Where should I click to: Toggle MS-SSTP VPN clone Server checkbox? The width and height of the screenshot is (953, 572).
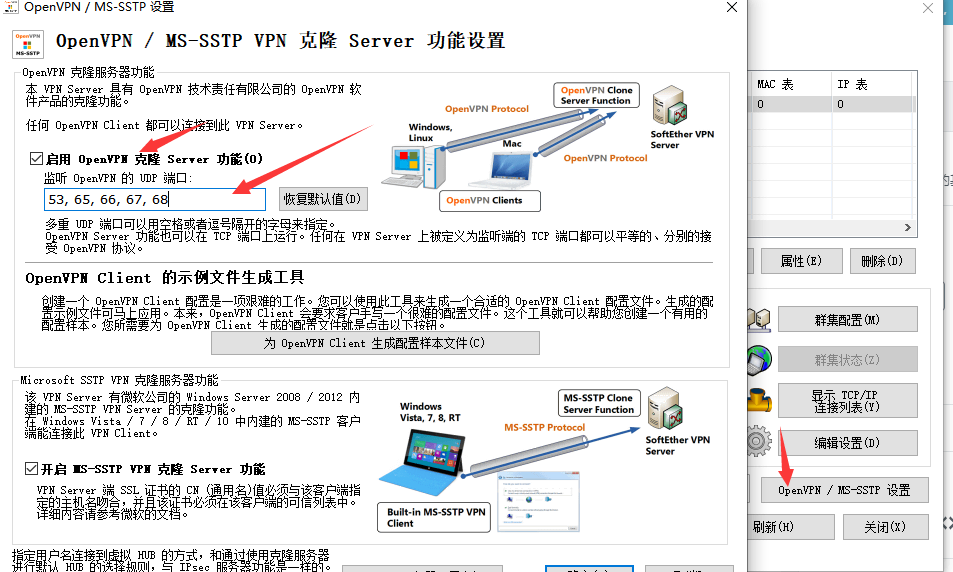pyautogui.click(x=31, y=469)
